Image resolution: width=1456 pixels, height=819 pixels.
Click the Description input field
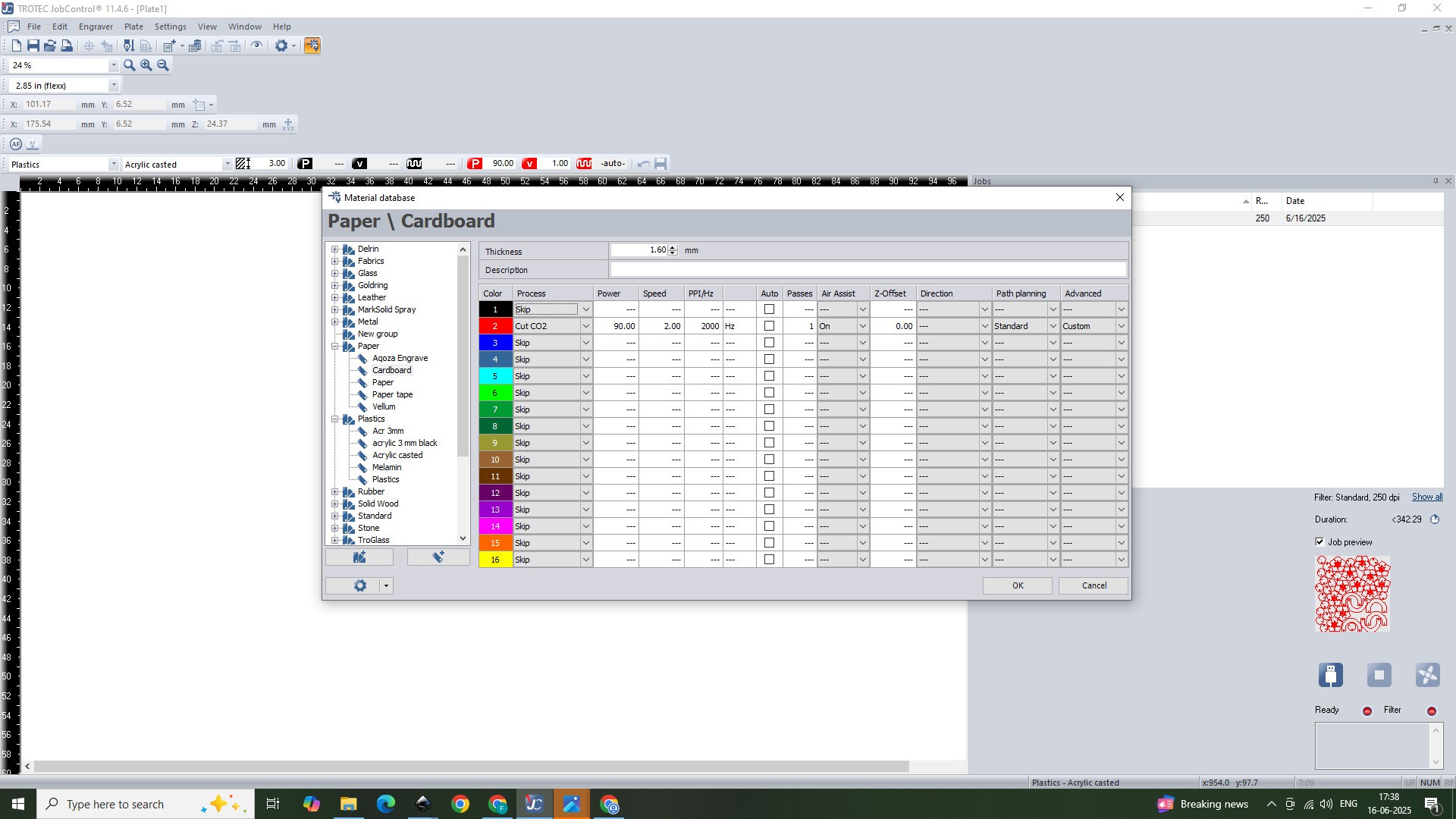click(868, 270)
